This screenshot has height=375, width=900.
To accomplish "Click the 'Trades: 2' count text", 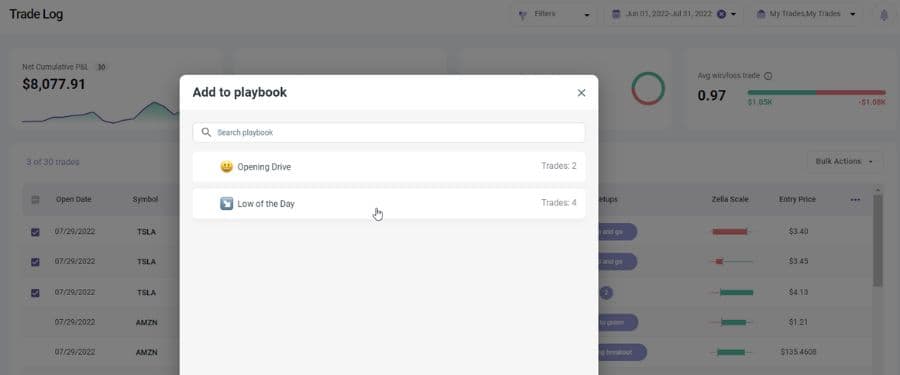I will coord(558,167).
